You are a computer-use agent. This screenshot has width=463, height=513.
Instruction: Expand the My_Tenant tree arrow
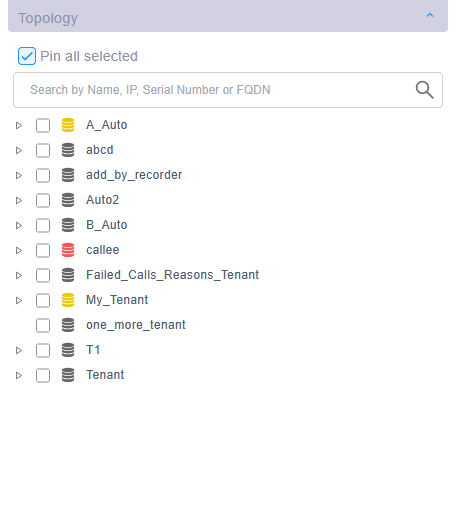click(x=19, y=300)
